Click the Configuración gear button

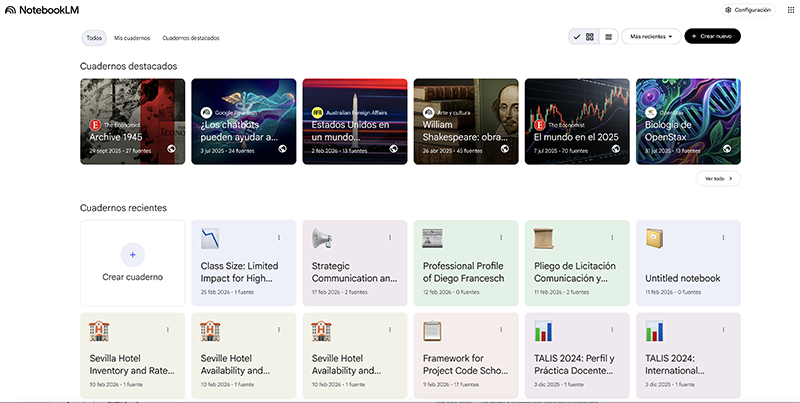point(748,10)
